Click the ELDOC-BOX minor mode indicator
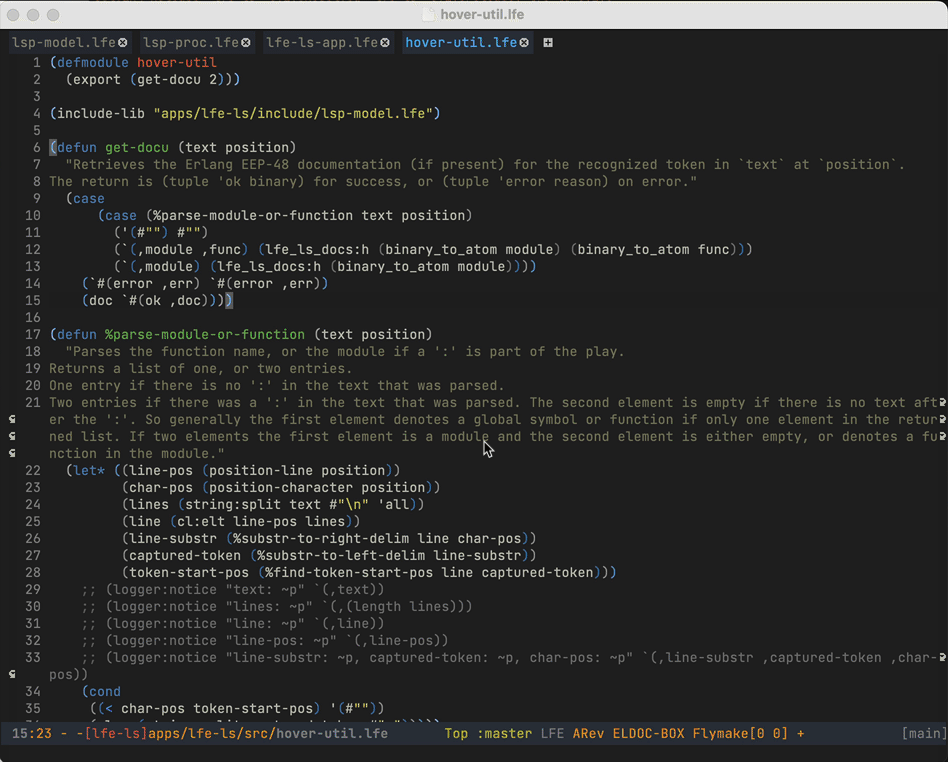This screenshot has width=948, height=762. (x=648, y=734)
